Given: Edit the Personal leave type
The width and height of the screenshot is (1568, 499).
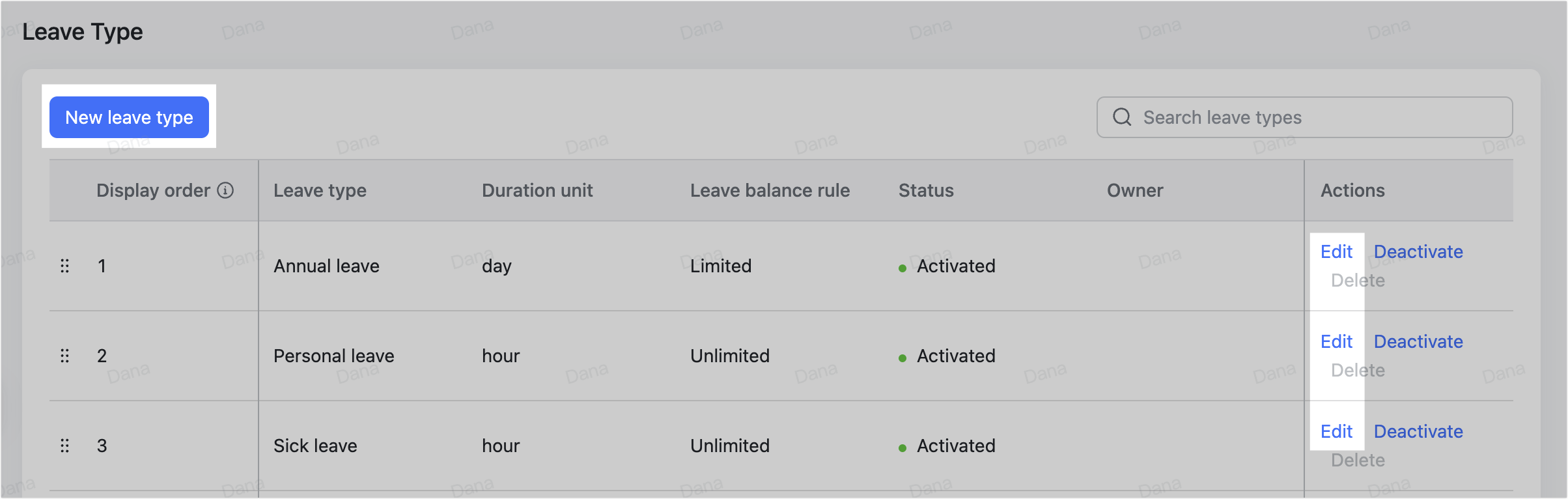Looking at the screenshot, I should coord(1336,341).
